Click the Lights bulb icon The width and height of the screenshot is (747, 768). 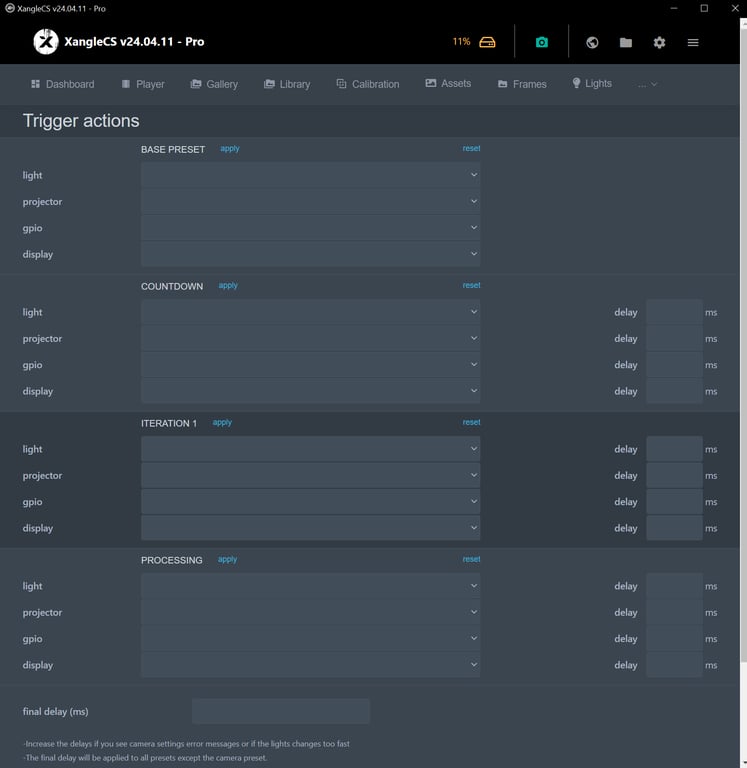tap(576, 83)
